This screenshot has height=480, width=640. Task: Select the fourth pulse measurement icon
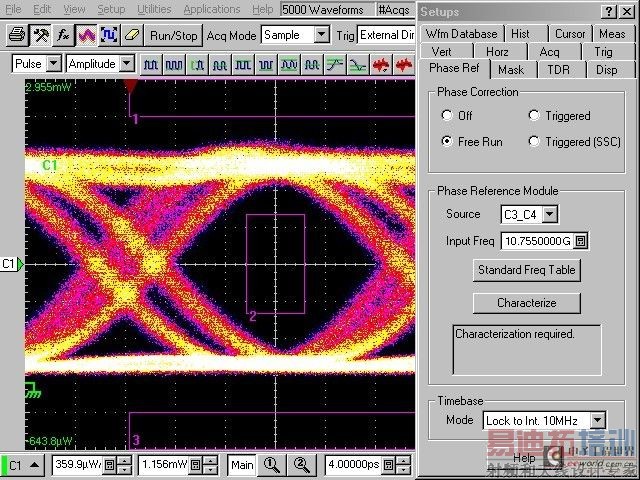coord(220,64)
